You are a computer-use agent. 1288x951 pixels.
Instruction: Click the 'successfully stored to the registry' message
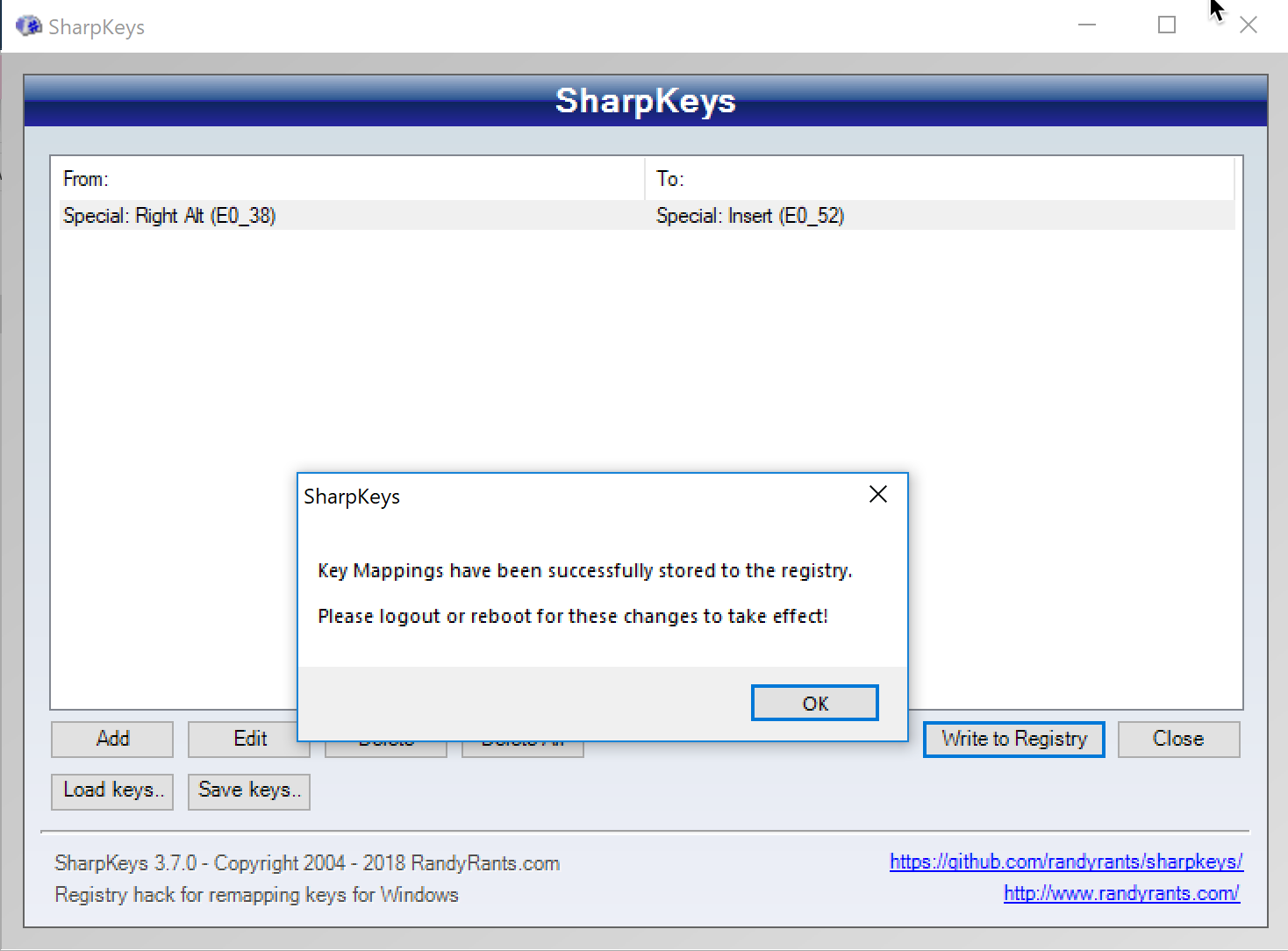click(585, 570)
